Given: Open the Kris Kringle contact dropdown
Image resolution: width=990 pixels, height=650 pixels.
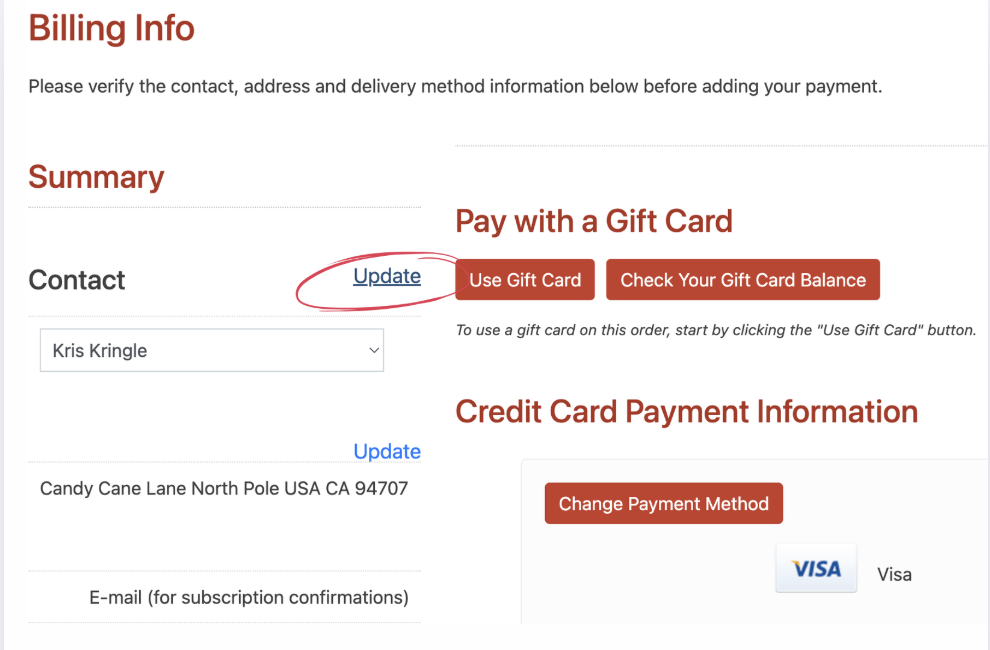Looking at the screenshot, I should (x=211, y=351).
